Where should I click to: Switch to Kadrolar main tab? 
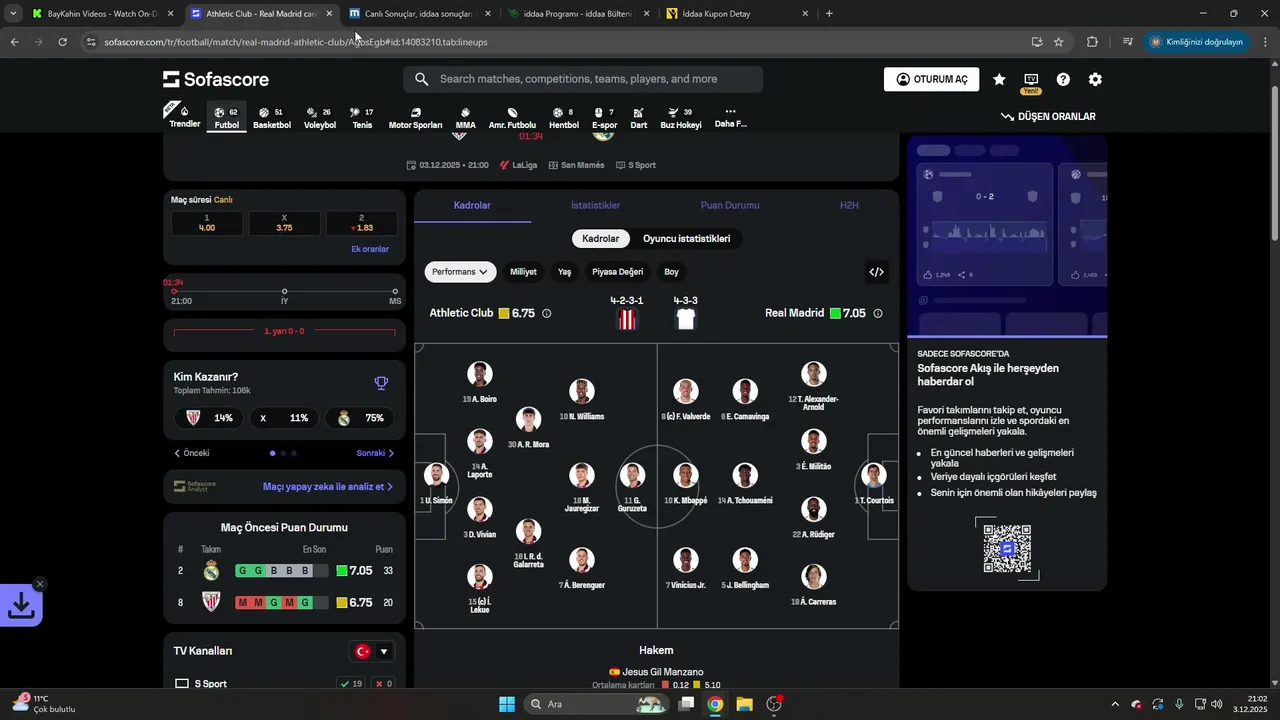click(x=472, y=205)
